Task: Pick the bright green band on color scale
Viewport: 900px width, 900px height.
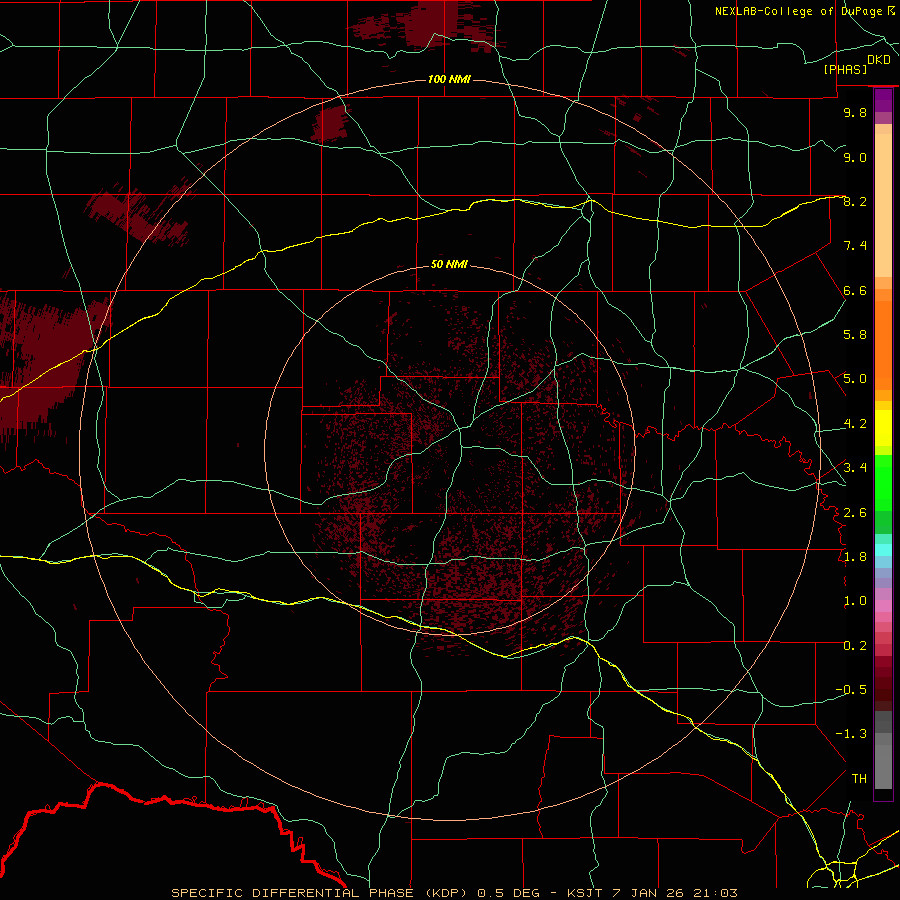Action: tap(883, 483)
